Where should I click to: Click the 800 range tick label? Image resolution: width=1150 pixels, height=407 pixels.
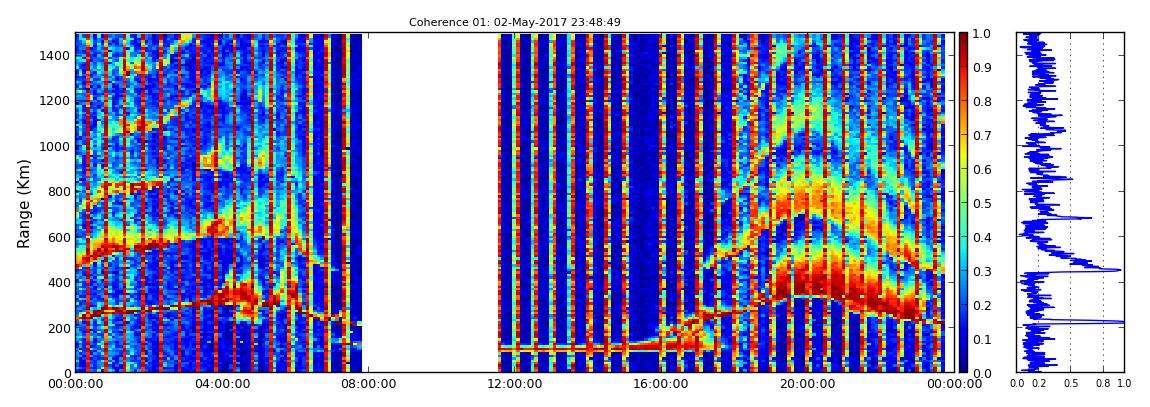pos(57,191)
